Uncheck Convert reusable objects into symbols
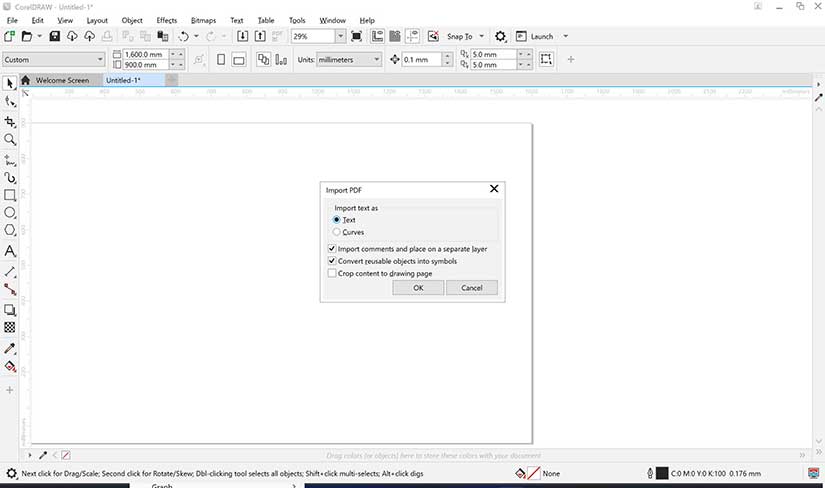This screenshot has width=825, height=488. coord(331,261)
